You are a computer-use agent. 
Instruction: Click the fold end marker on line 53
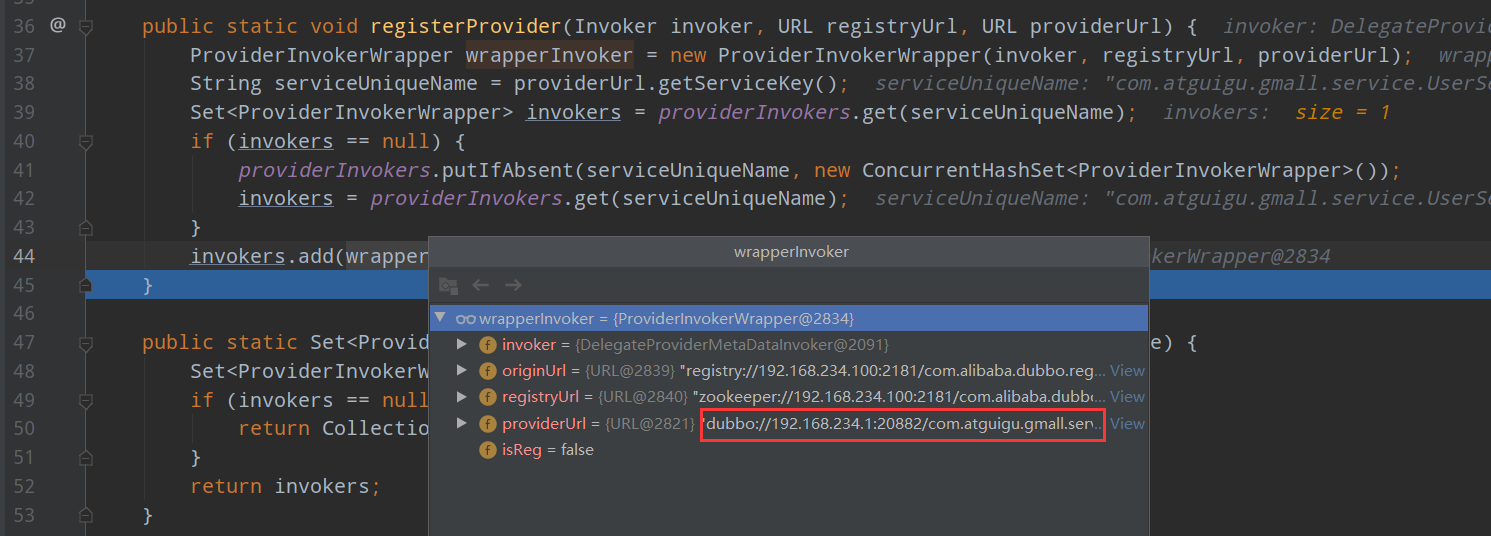(x=86, y=515)
